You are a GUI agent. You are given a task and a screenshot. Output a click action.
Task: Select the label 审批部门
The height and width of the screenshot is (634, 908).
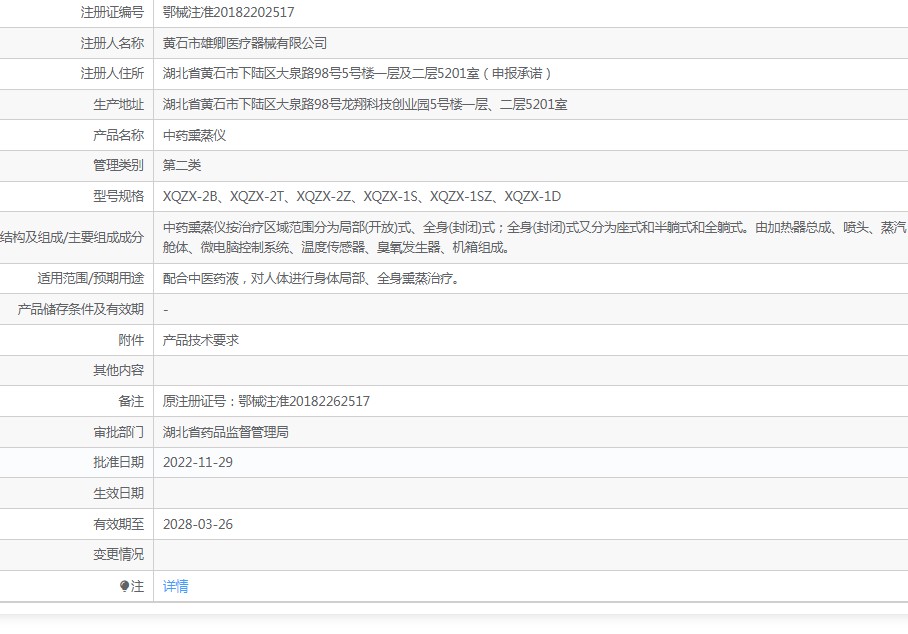click(118, 432)
